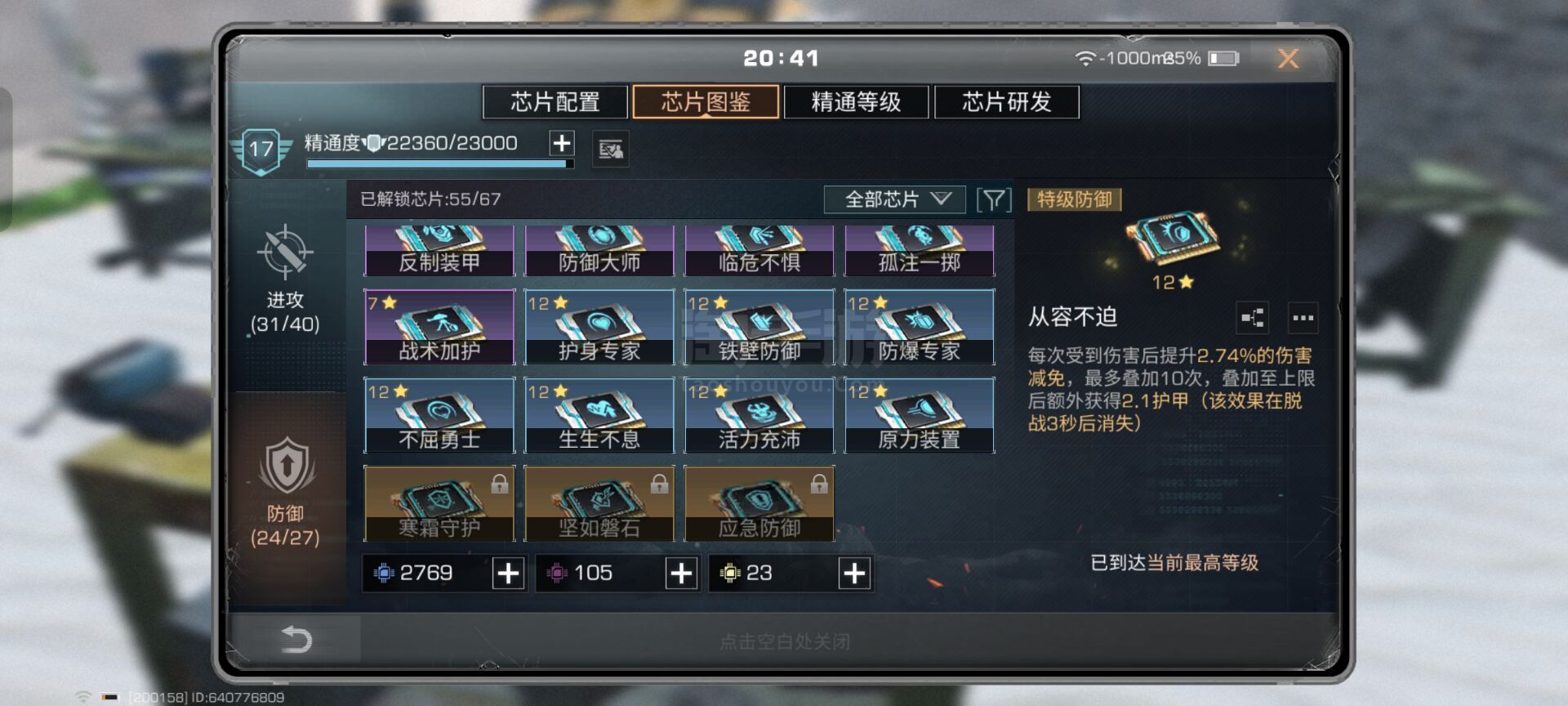Select the 防御 defense category icon
Image resolution: width=1568 pixels, height=706 pixels.
(x=286, y=466)
